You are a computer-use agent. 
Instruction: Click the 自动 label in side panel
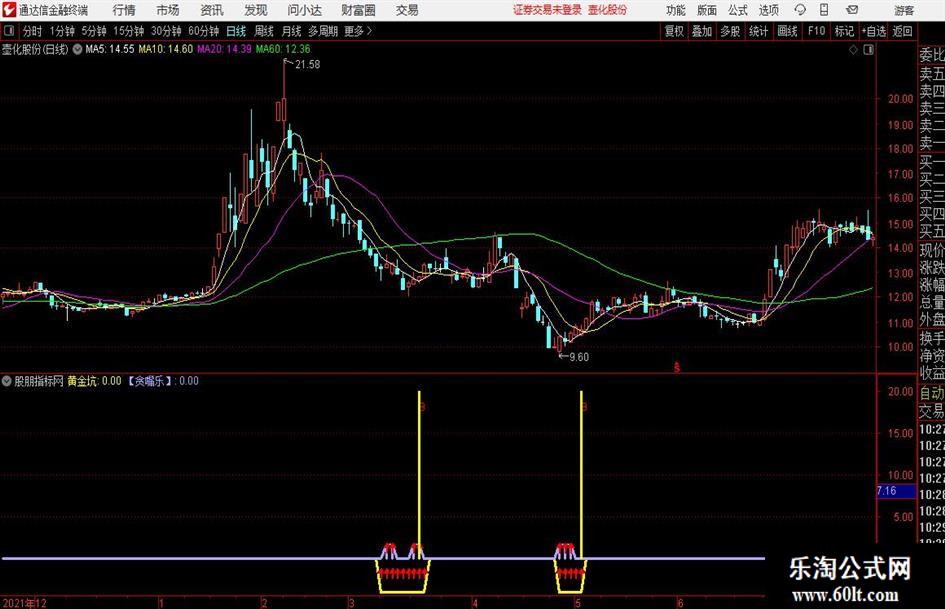point(932,394)
